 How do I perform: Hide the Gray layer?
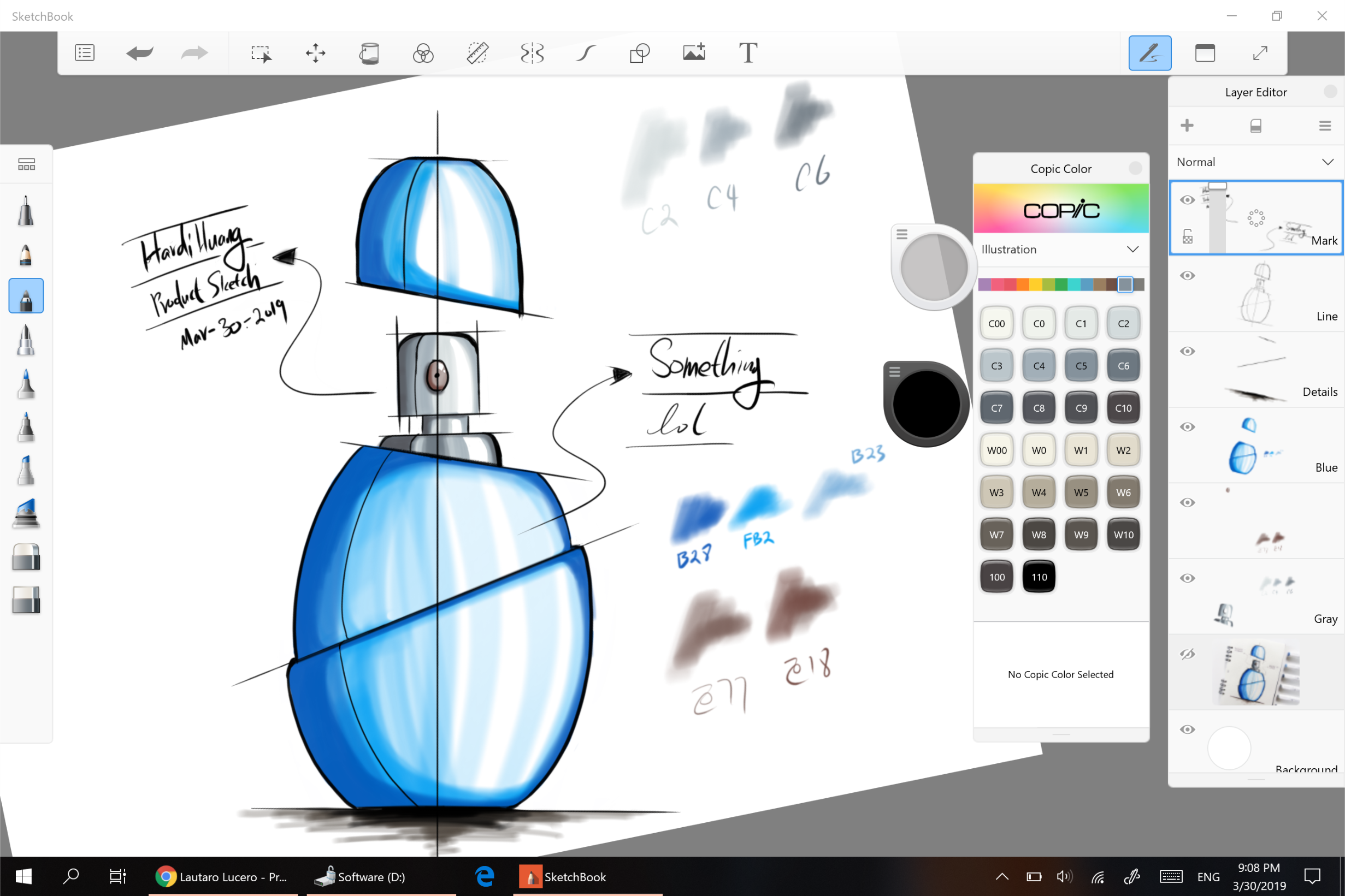1187,578
